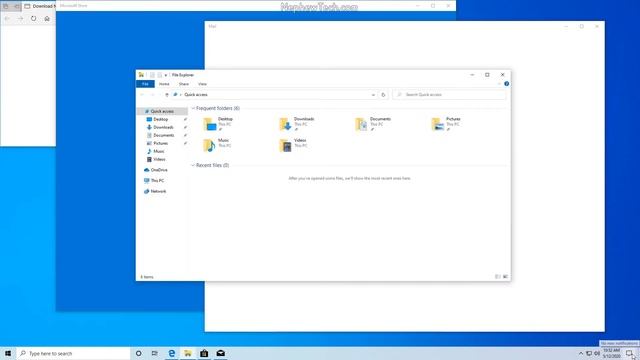The width and height of the screenshot is (640, 360).
Task: Select the Videos folder icon in Frequent folders
Action: [x=285, y=145]
